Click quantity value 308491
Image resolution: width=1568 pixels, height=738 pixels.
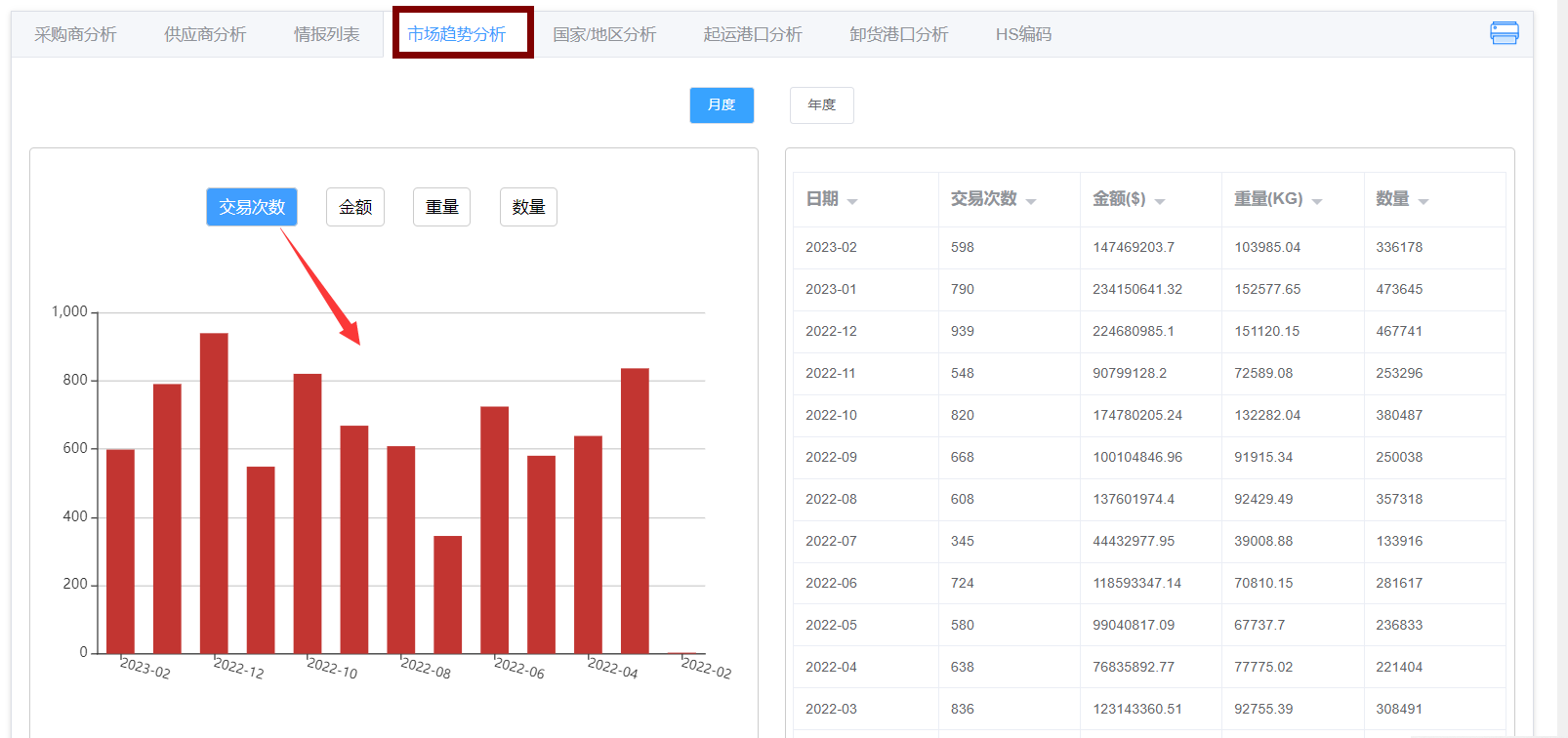point(1399,709)
